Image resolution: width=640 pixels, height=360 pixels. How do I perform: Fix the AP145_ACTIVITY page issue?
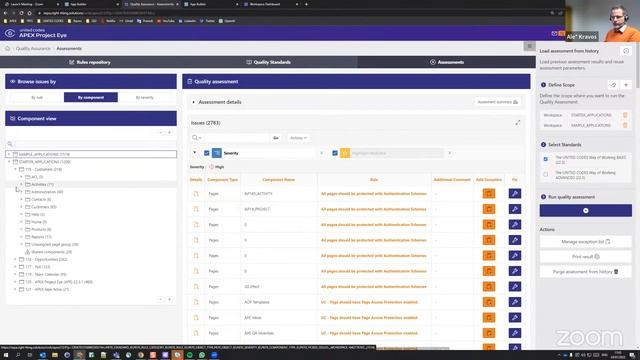coord(515,193)
